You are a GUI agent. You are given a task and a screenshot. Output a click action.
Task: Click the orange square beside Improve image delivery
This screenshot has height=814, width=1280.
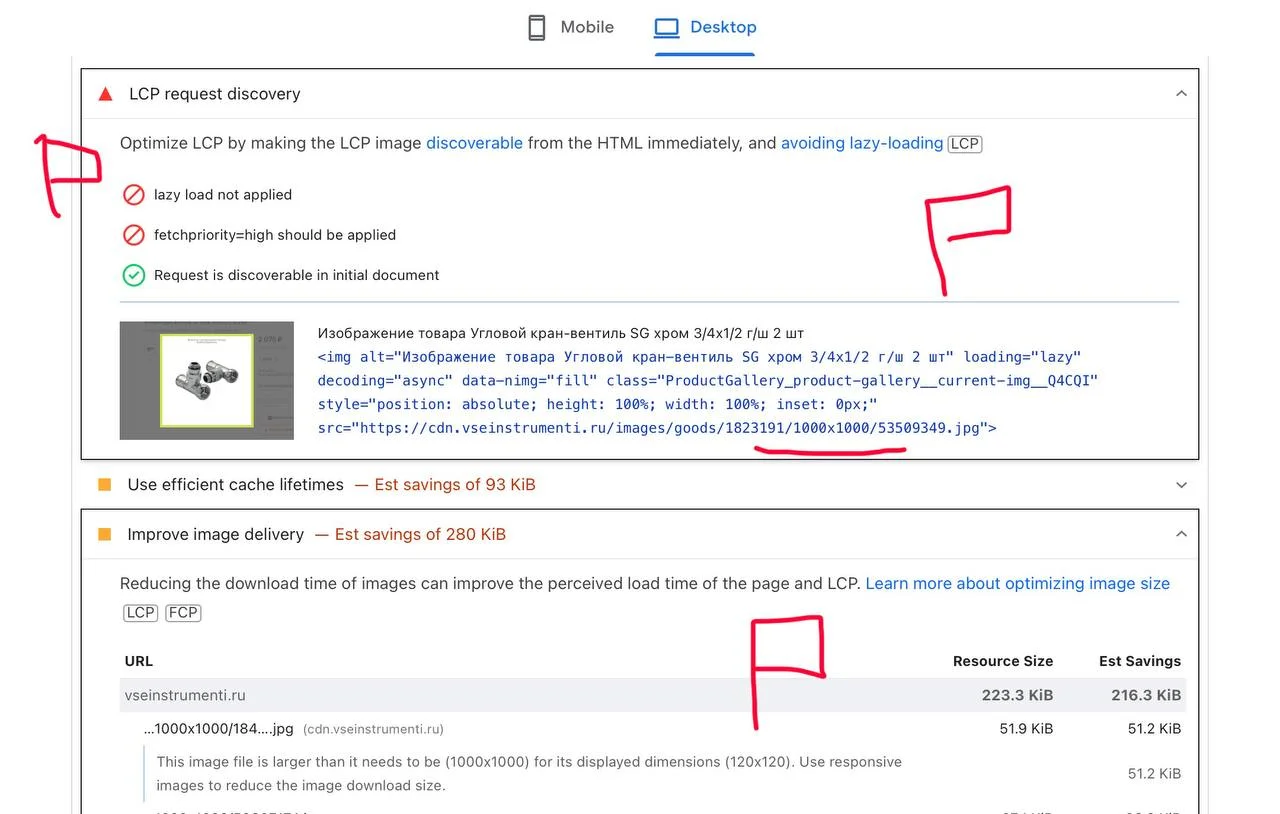click(104, 535)
